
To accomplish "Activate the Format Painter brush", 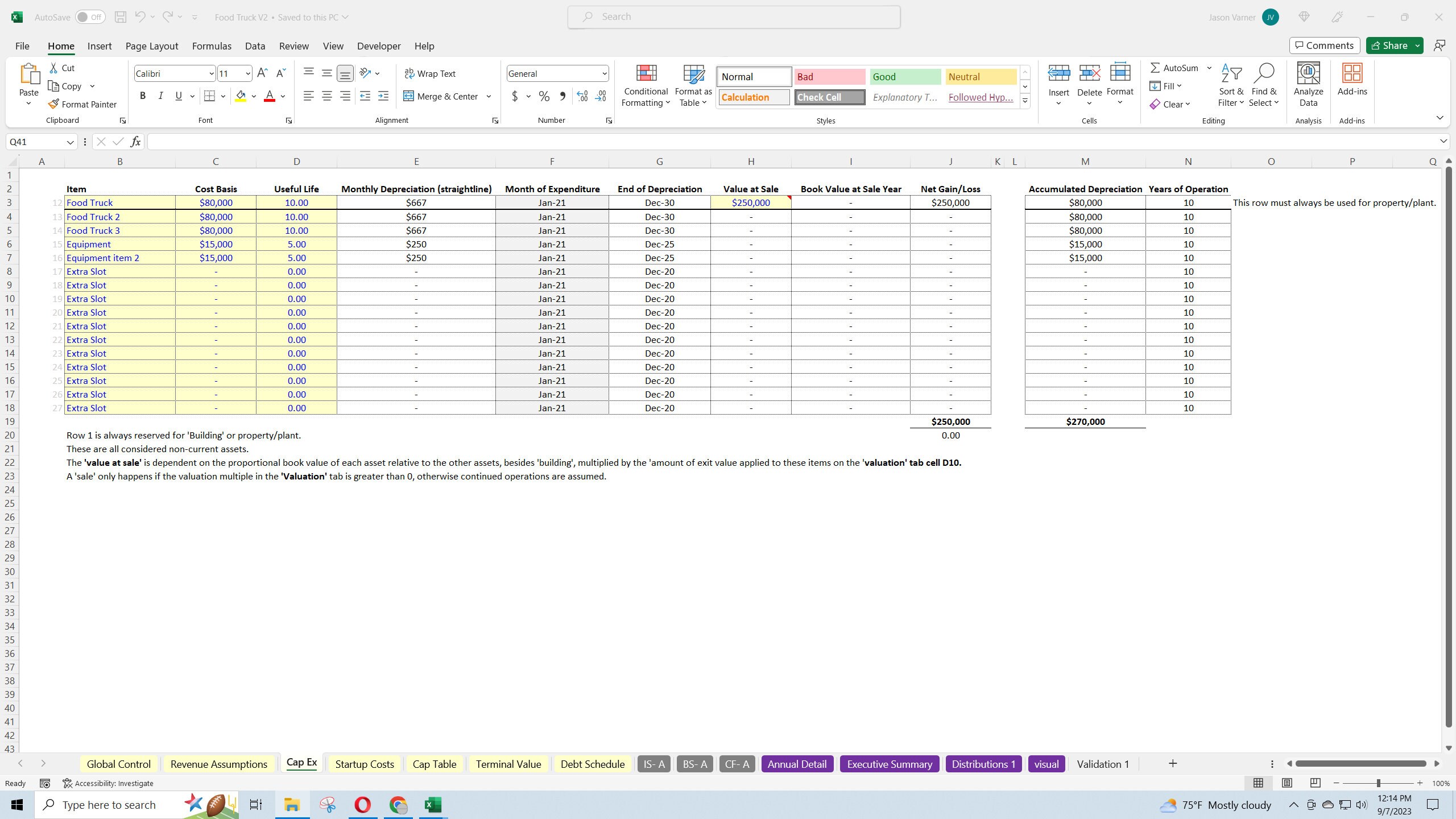I will 82,104.
